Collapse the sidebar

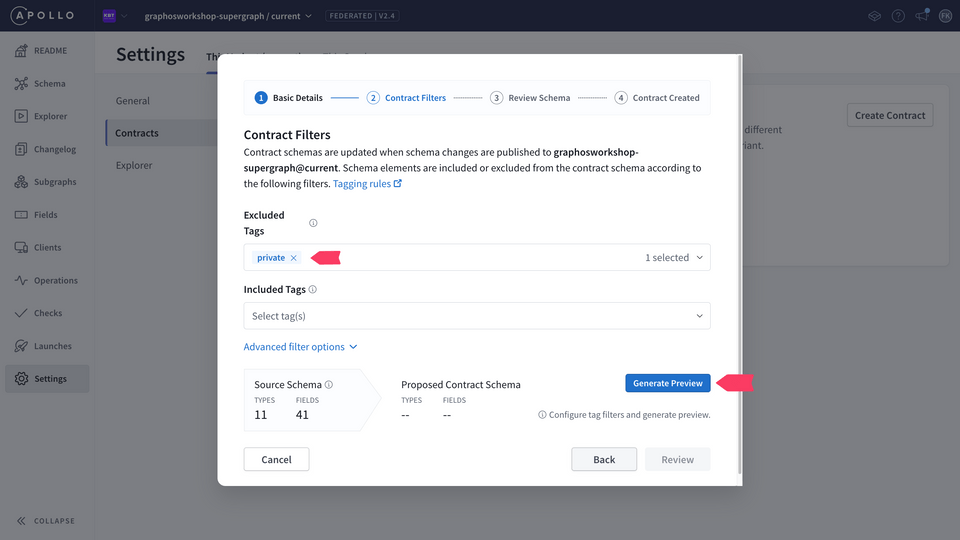tap(46, 521)
